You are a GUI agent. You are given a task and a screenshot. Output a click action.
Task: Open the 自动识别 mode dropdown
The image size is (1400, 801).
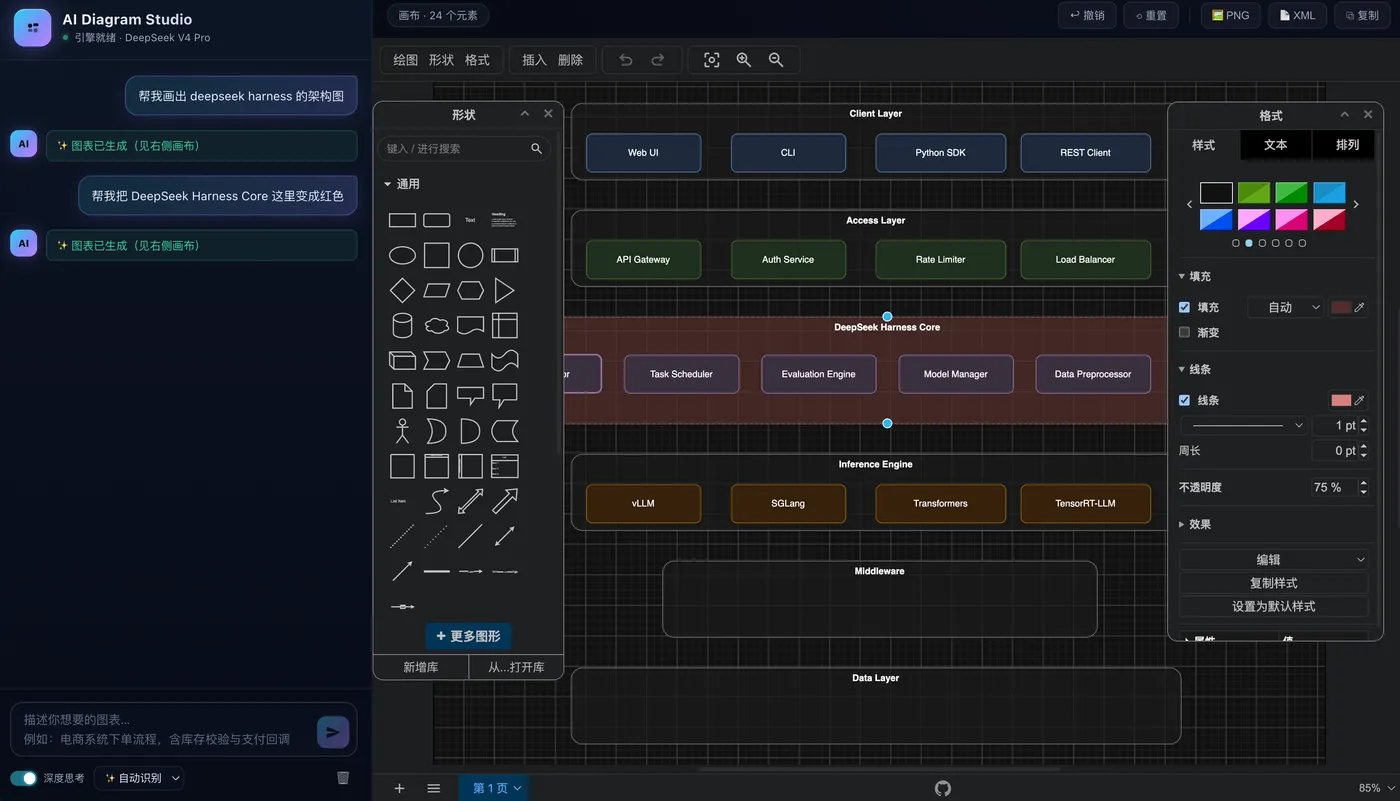140,778
